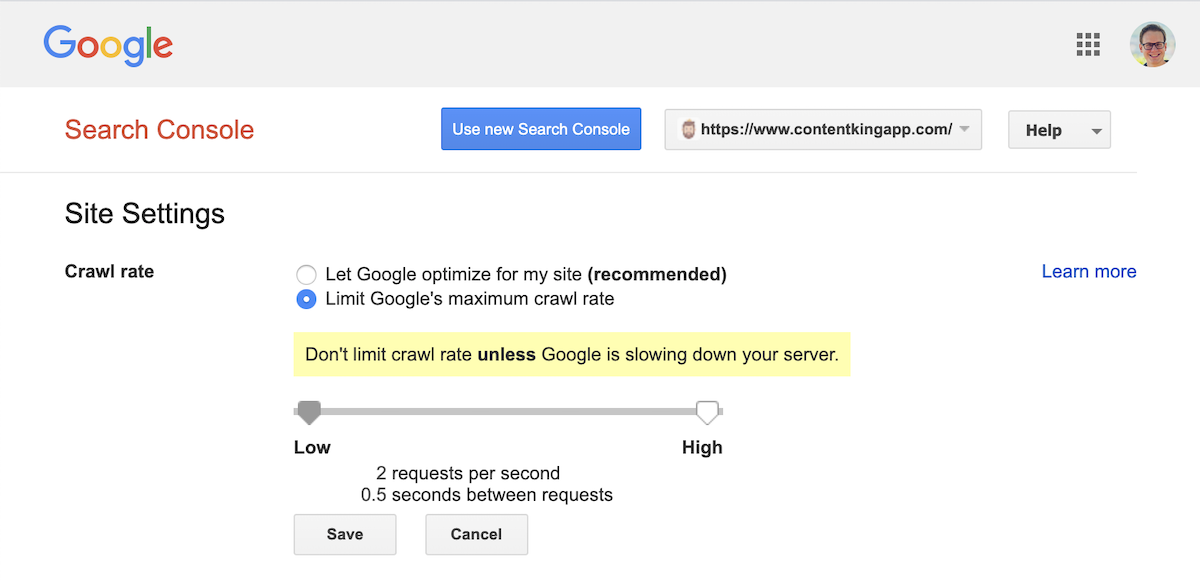Click the Low-end crawl rate slider handle
Image resolution: width=1200 pixels, height=584 pixels.
pyautogui.click(x=309, y=412)
